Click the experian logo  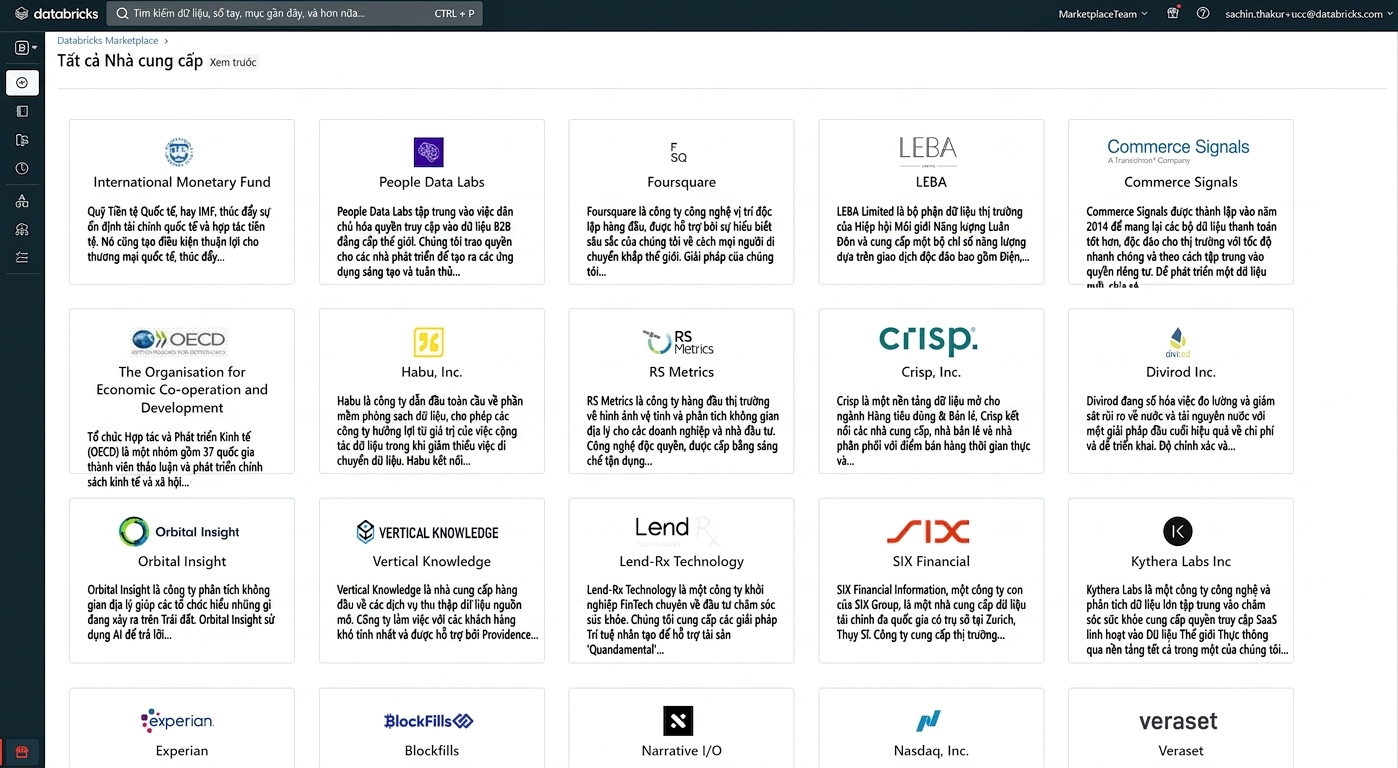pos(178,720)
